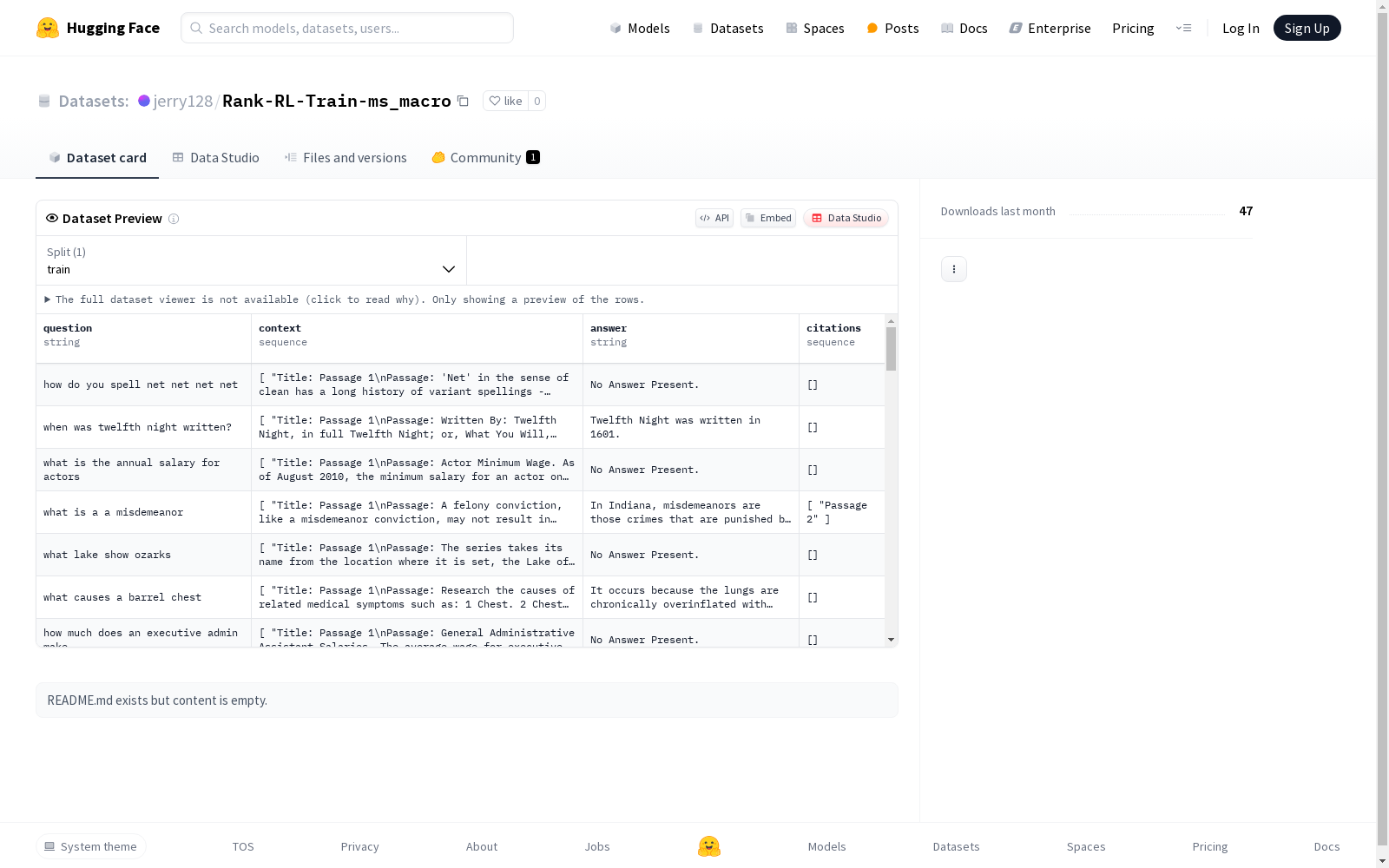The height and width of the screenshot is (868, 1389).
Task: Click the jerry128 user avatar
Action: point(144,101)
